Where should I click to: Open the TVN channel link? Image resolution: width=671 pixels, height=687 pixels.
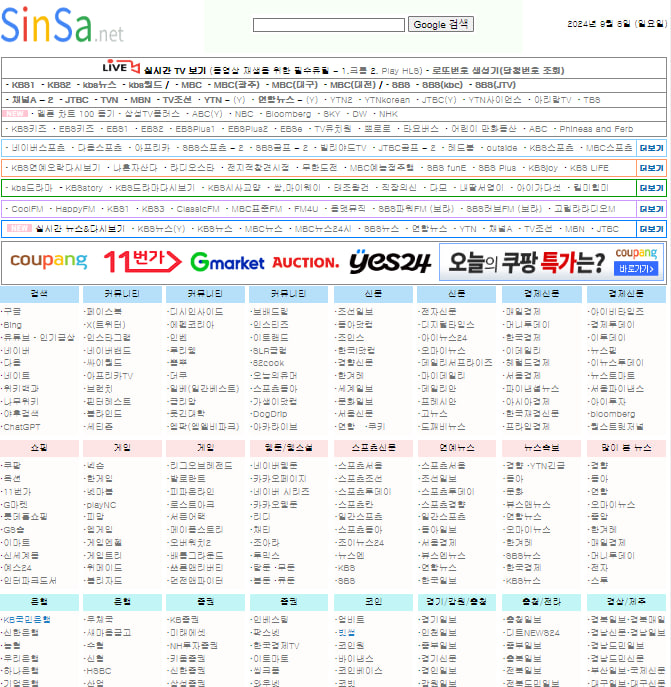(x=109, y=100)
